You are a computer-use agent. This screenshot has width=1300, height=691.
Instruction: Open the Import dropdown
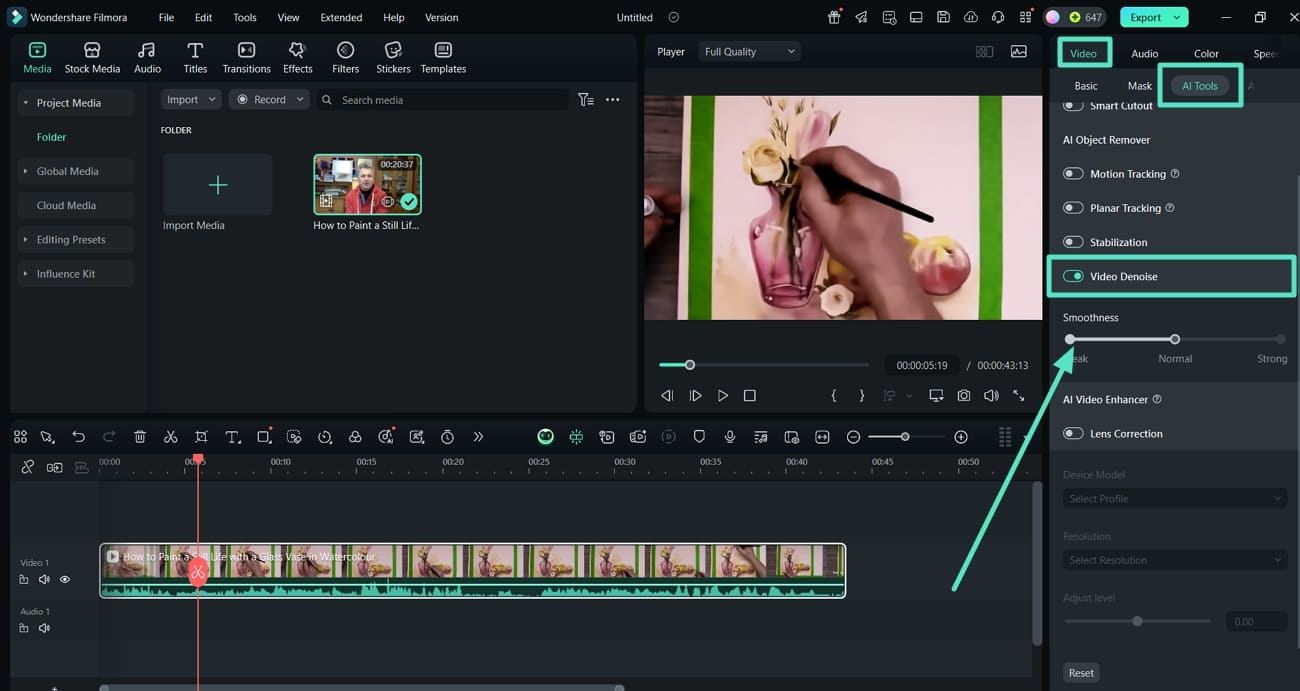pos(190,100)
